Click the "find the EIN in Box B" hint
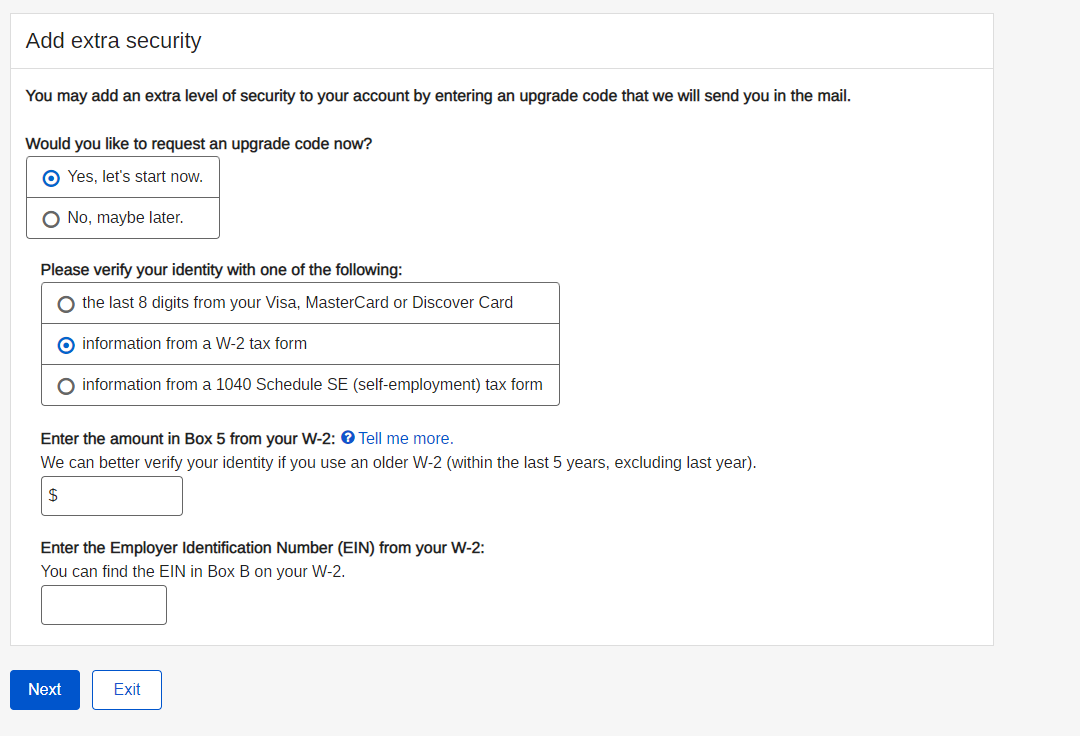 pos(193,572)
